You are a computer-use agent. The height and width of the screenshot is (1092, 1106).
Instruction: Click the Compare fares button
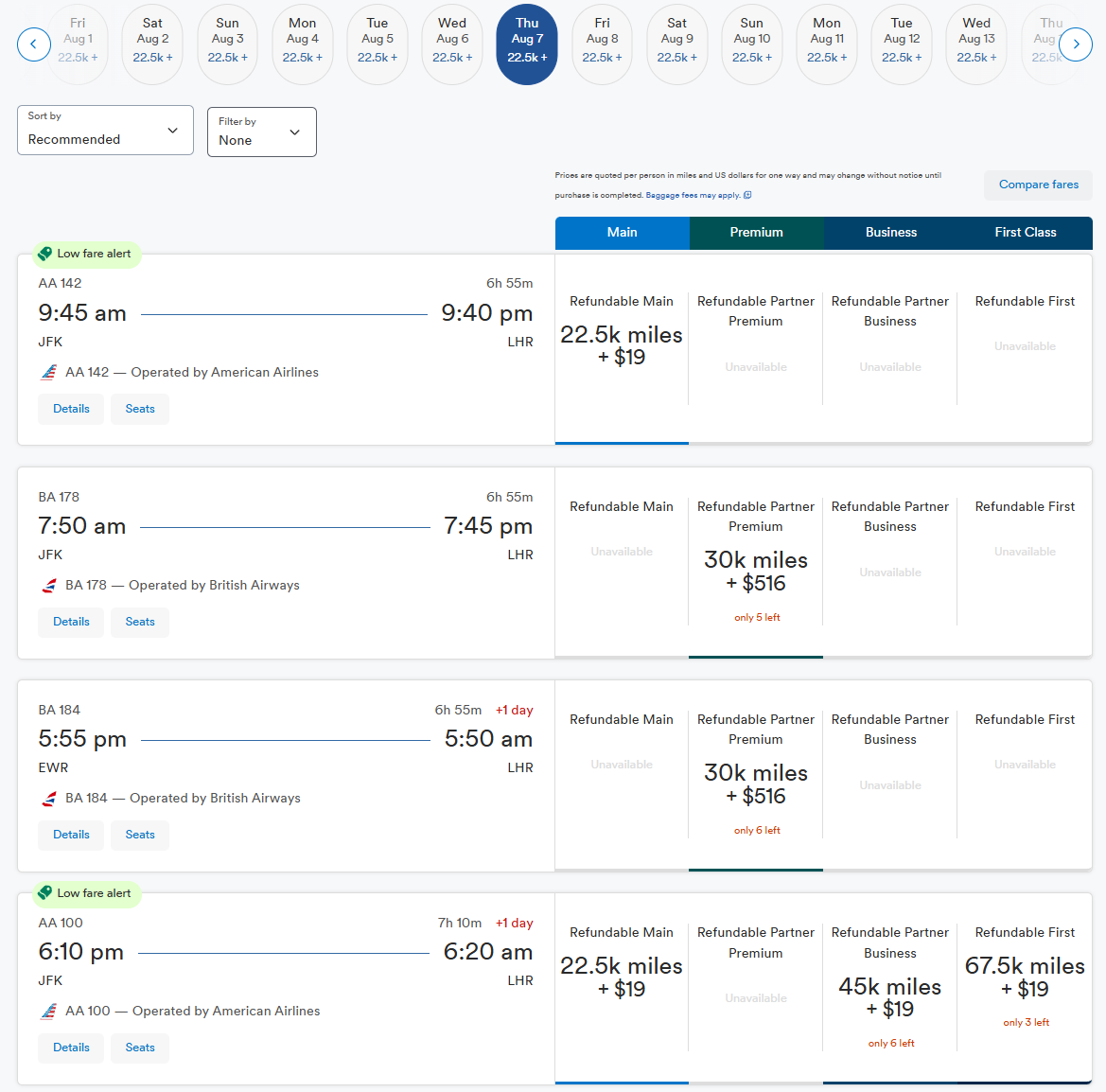pyautogui.click(x=1038, y=185)
